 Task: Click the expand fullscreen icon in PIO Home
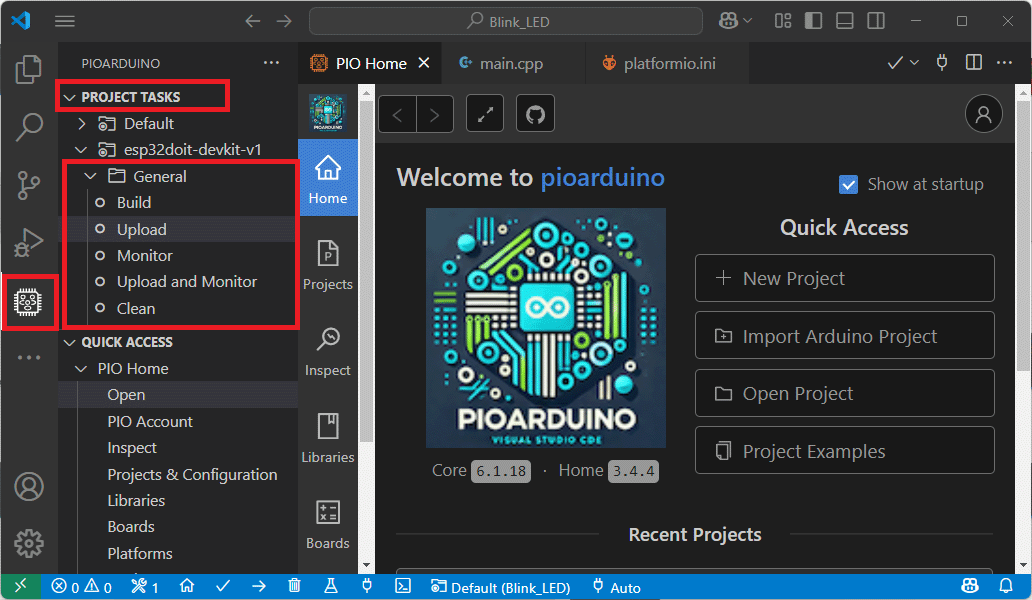(485, 114)
